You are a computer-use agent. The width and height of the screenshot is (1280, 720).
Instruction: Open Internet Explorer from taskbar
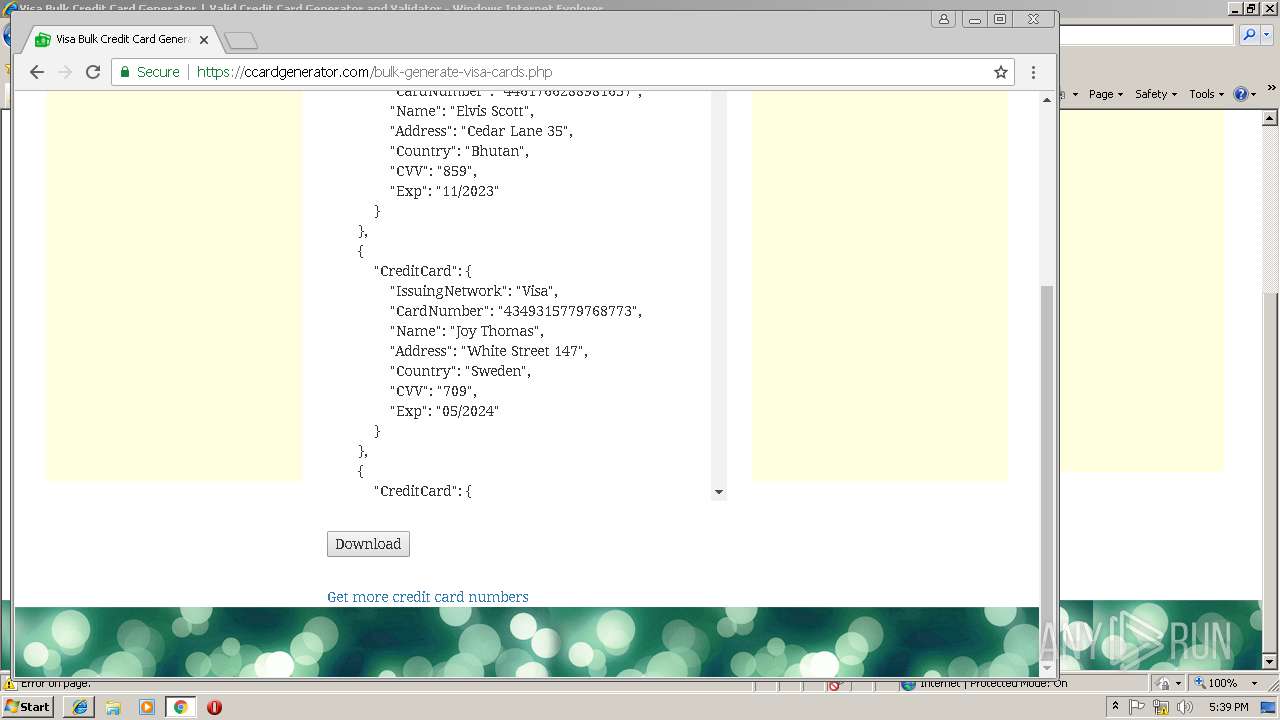click(x=80, y=706)
